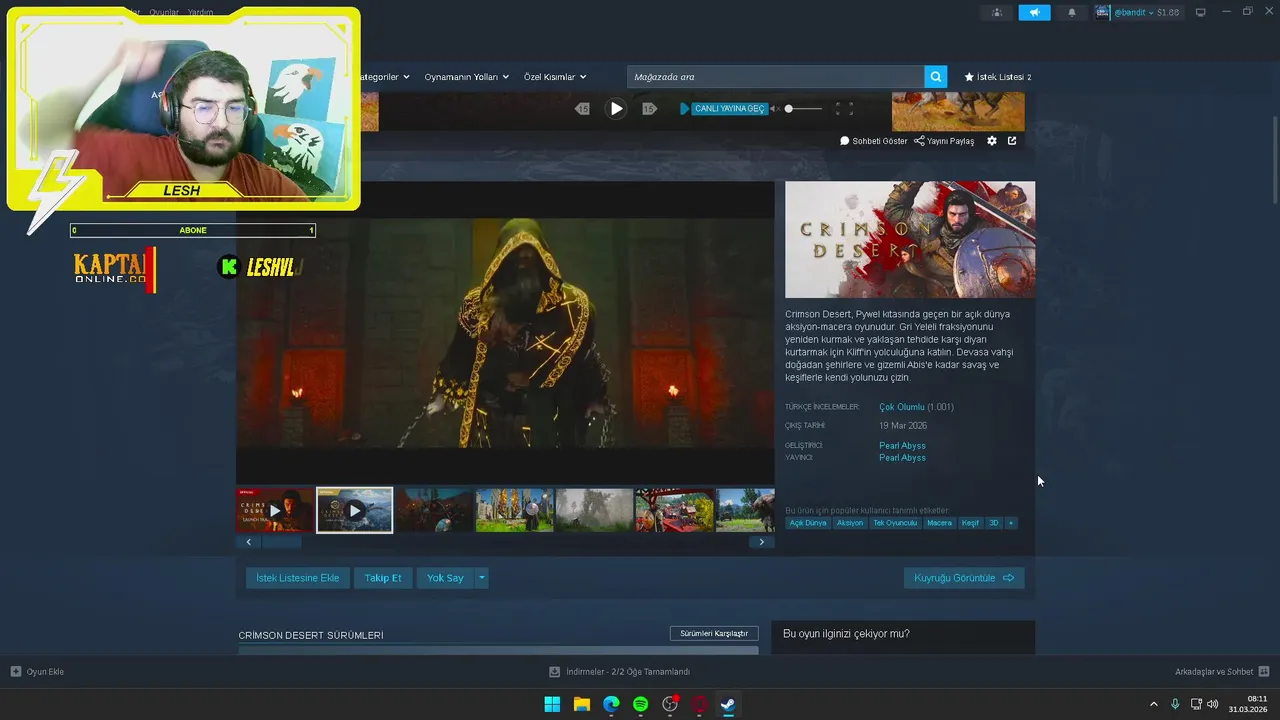Viewport: 1280px width, 720px height.
Task: Select Keşif tag
Action: click(970, 523)
